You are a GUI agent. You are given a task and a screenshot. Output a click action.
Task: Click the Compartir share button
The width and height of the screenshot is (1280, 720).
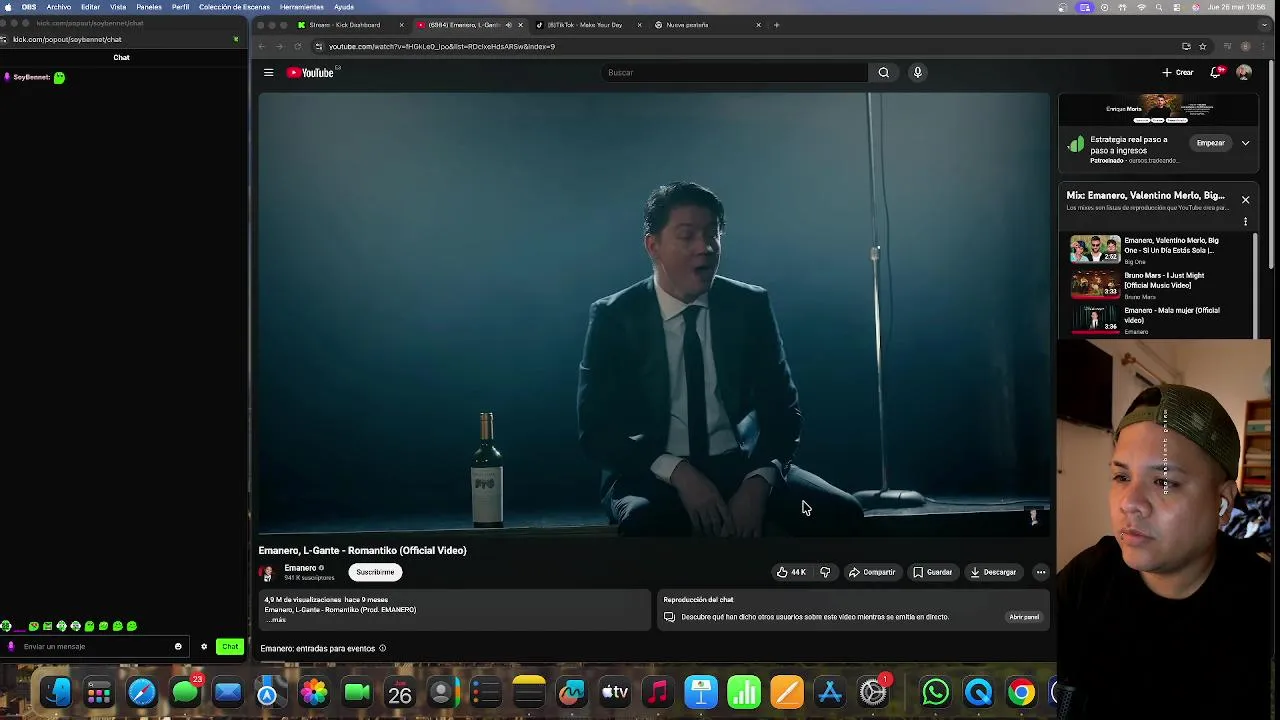[872, 572]
